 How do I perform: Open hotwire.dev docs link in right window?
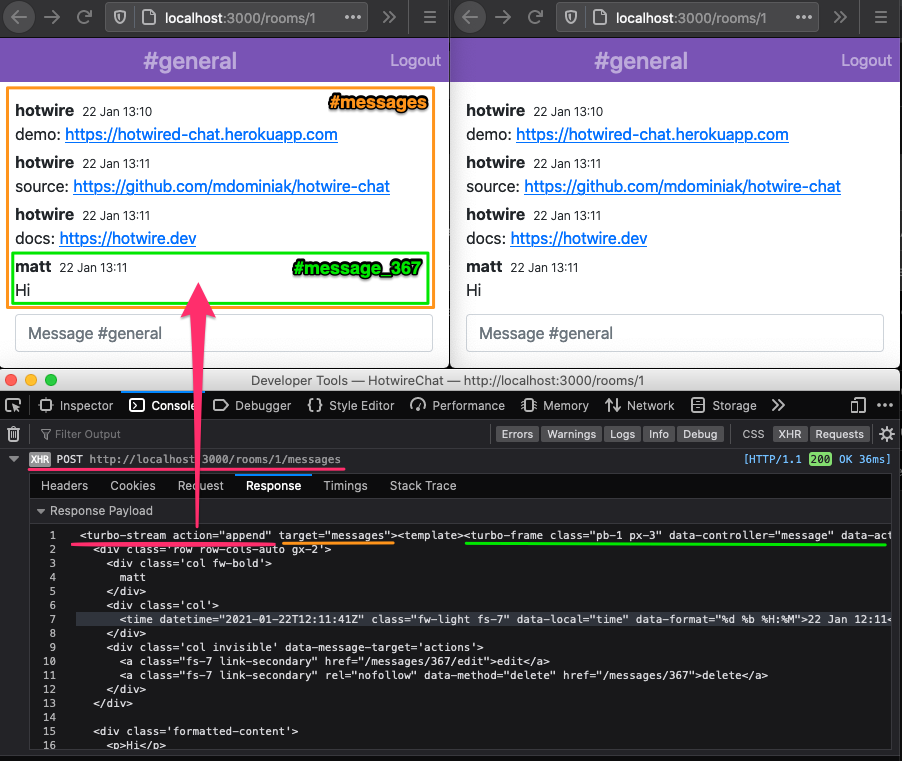(579, 238)
